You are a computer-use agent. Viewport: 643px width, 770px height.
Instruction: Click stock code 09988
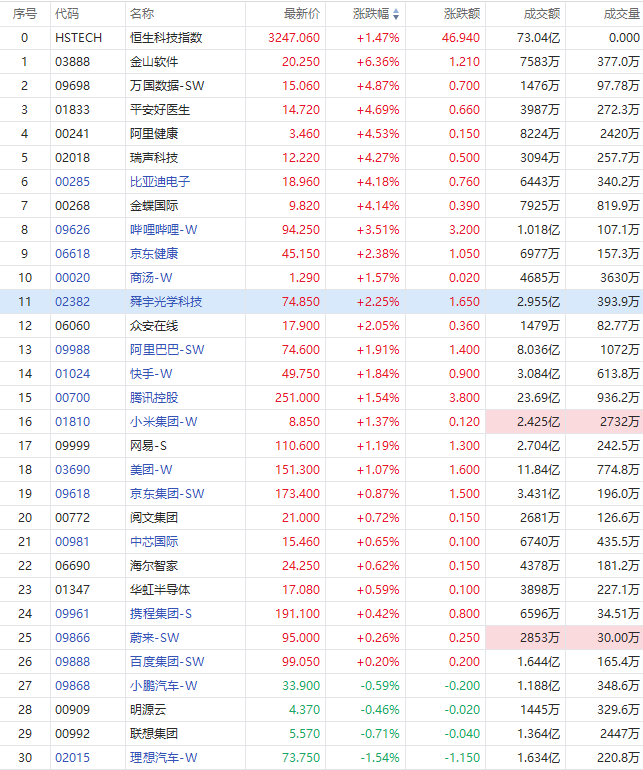click(72, 350)
